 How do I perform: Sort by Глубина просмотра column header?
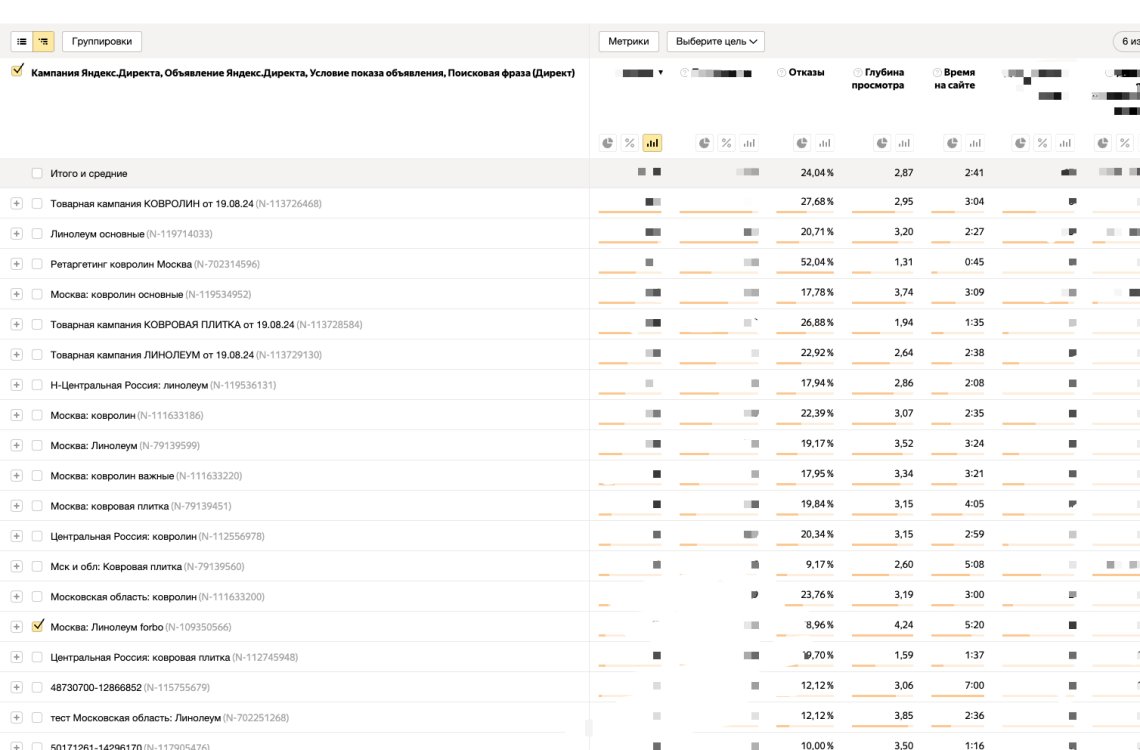click(x=878, y=78)
